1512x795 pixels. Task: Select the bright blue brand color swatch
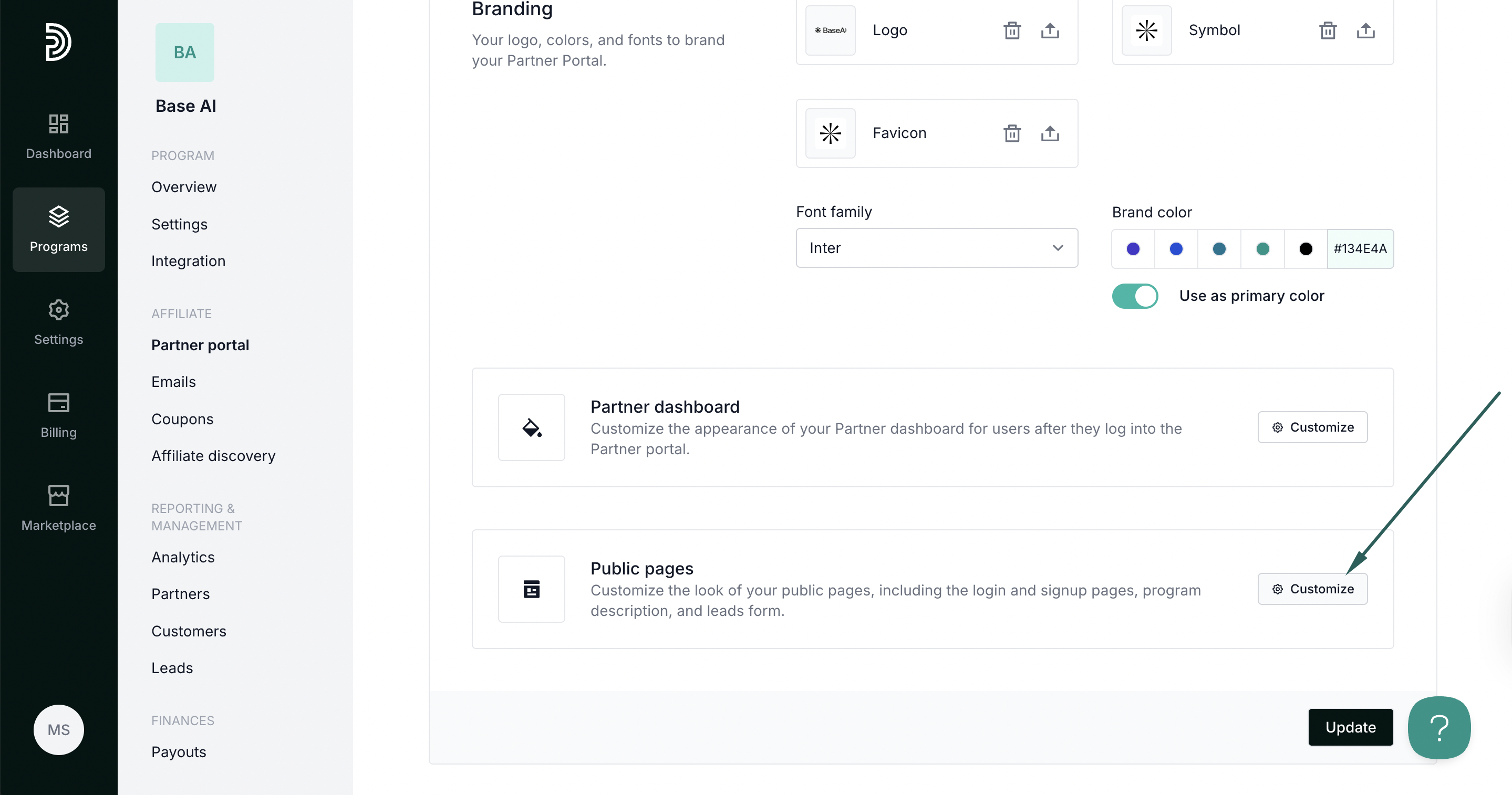(1176, 249)
